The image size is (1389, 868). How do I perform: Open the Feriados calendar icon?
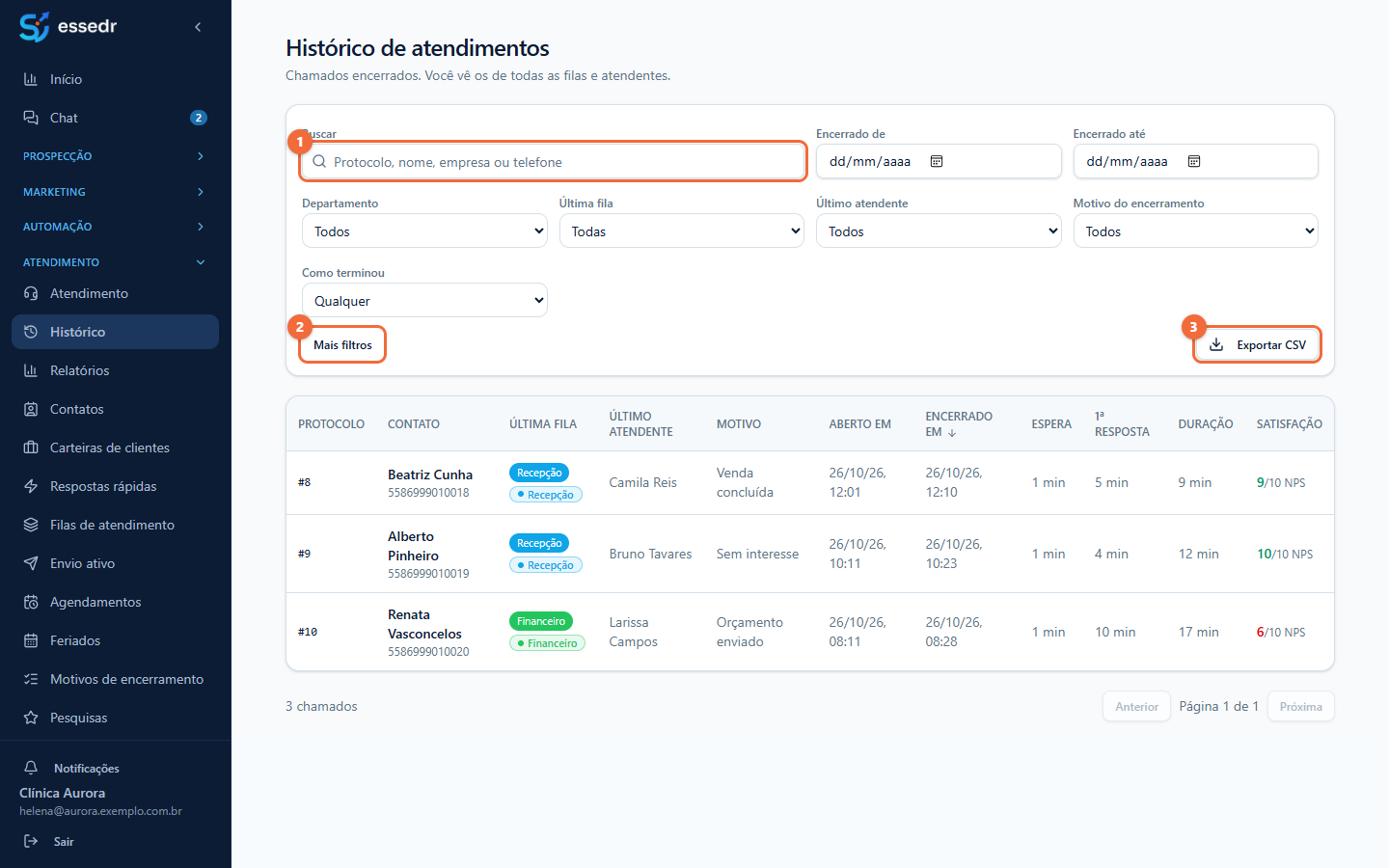pos(31,640)
